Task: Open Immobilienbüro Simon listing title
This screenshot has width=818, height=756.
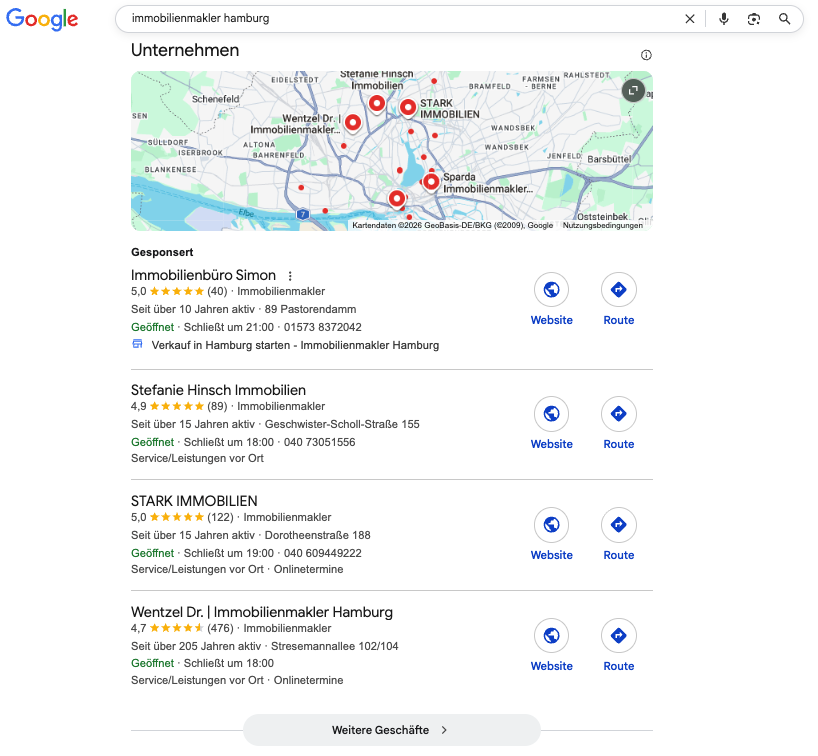Action: pyautogui.click(x=203, y=275)
